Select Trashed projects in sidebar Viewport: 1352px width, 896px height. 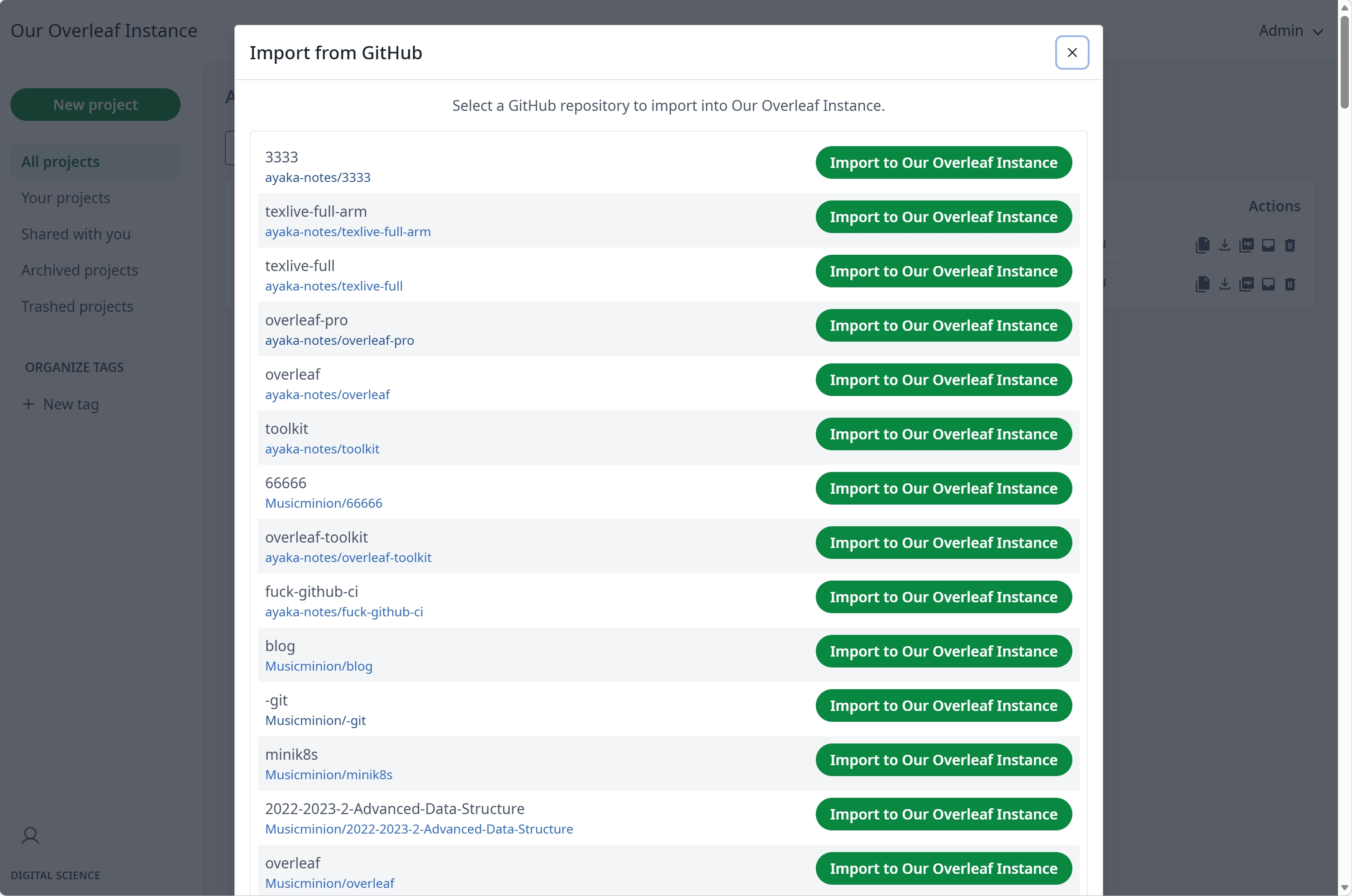pyautogui.click(x=77, y=307)
